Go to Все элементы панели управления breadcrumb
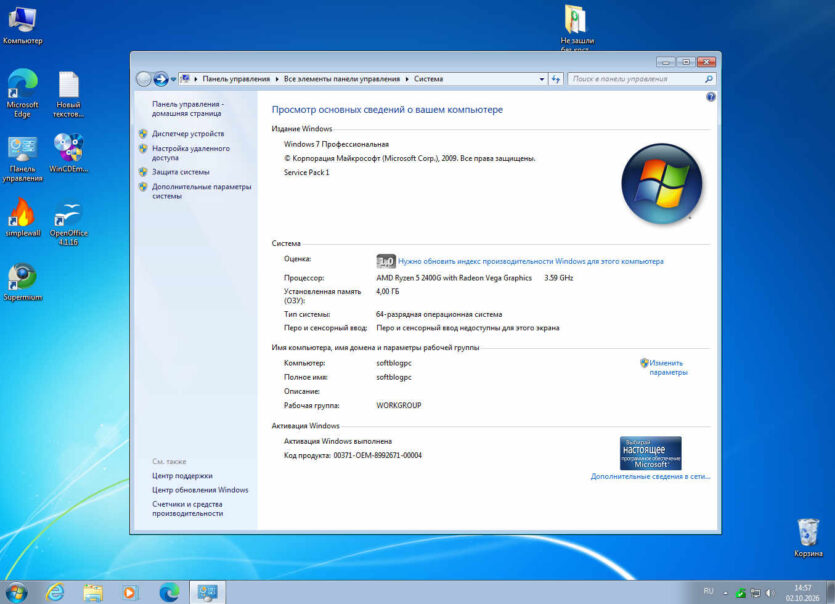This screenshot has height=604, width=835. pyautogui.click(x=342, y=79)
